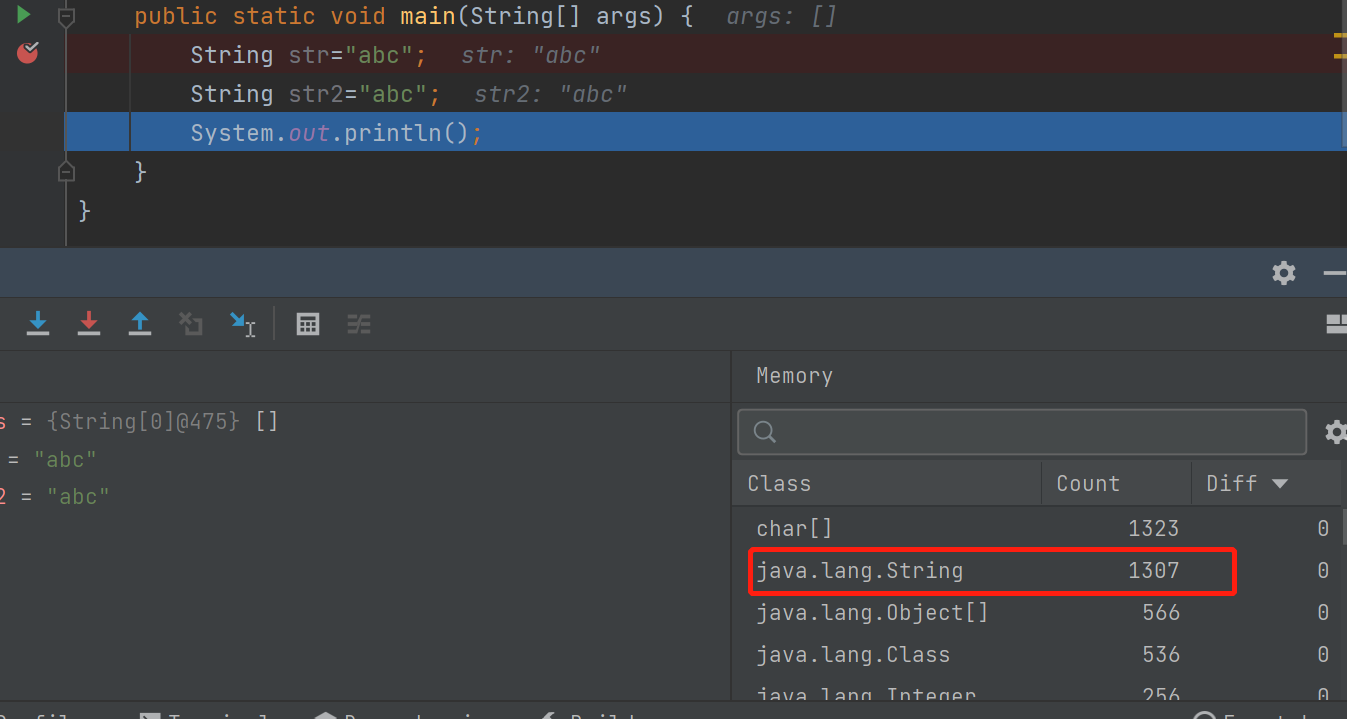Image resolution: width=1347 pixels, height=719 pixels.
Task: Click layout settings icon right of debugger toolbar
Action: [1336, 323]
